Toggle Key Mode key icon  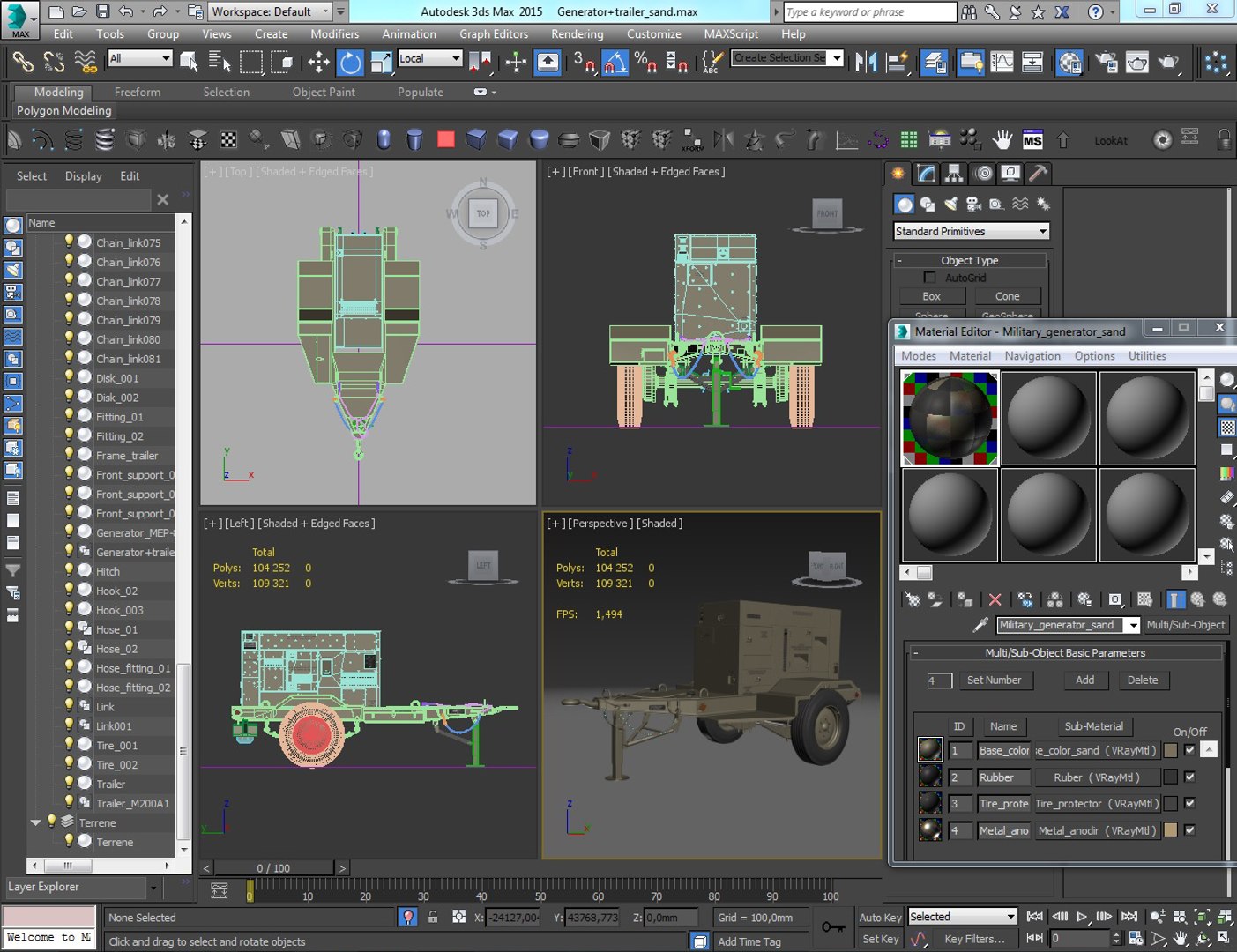(x=832, y=927)
